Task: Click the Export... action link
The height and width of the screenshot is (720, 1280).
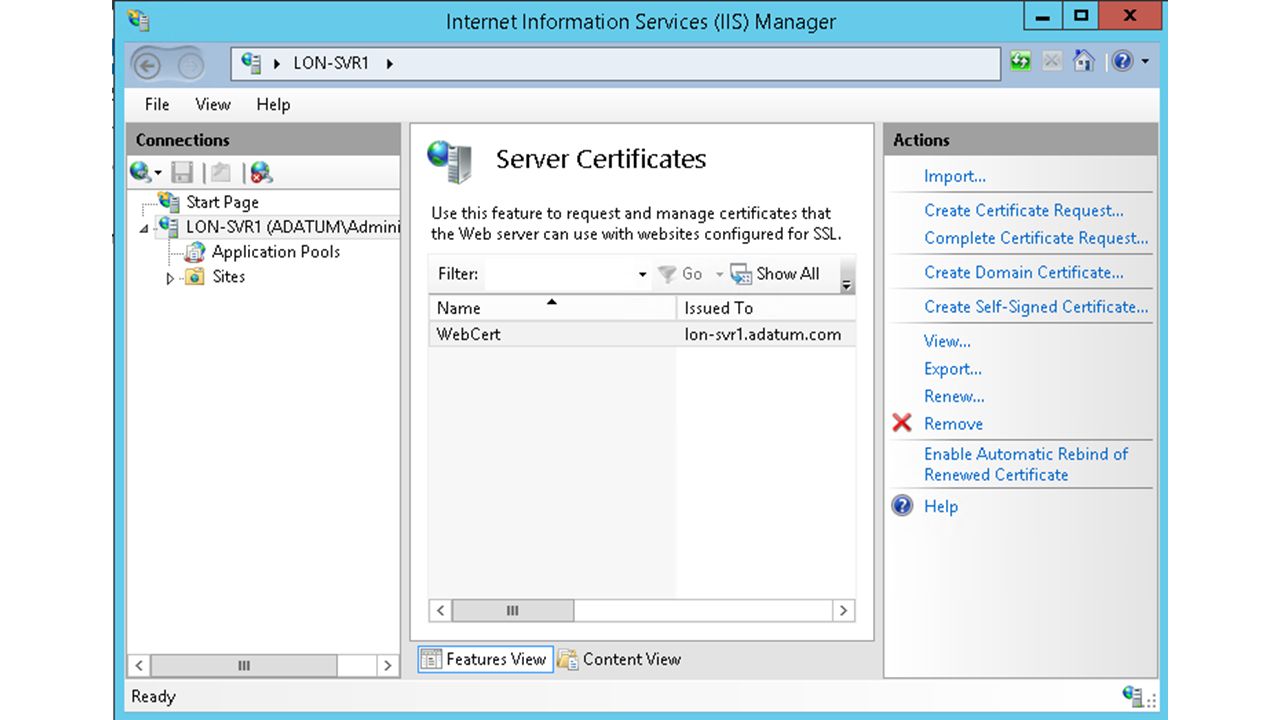Action: click(953, 369)
